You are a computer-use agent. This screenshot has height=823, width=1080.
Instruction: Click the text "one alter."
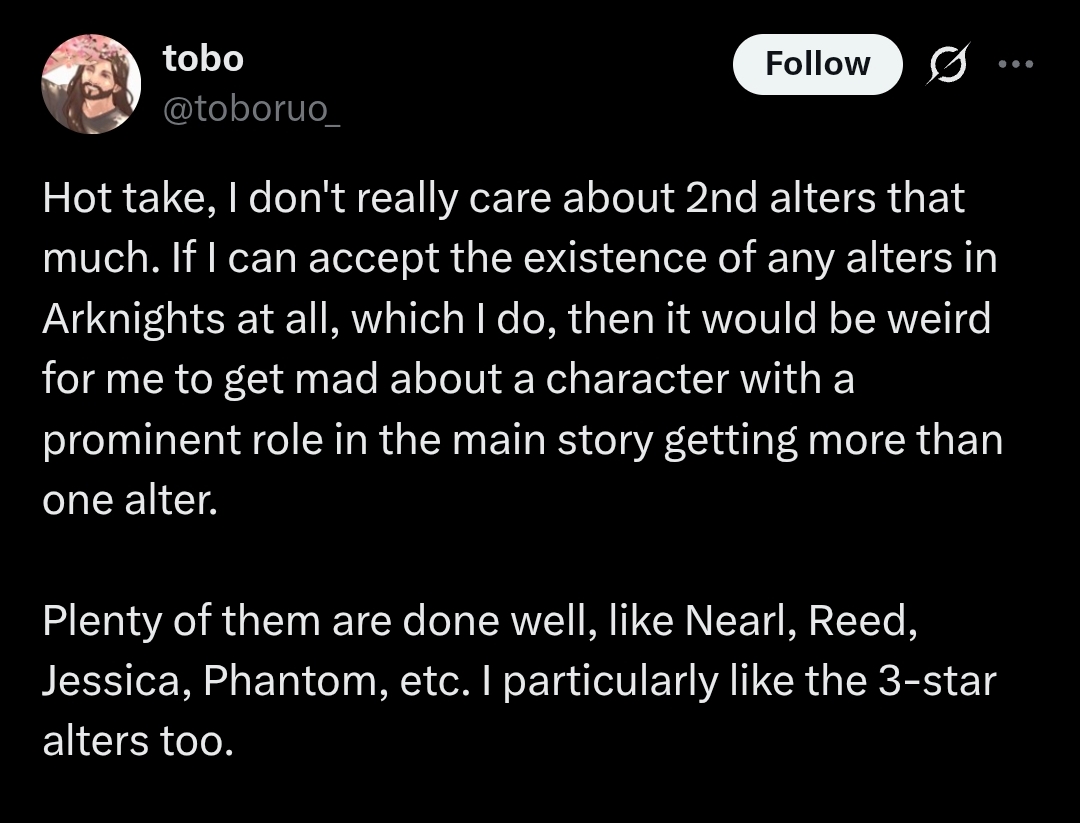(129, 501)
